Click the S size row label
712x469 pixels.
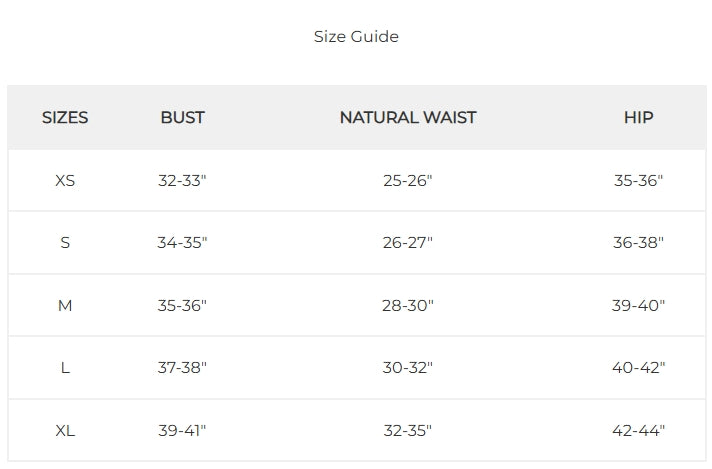pyautogui.click(x=65, y=243)
